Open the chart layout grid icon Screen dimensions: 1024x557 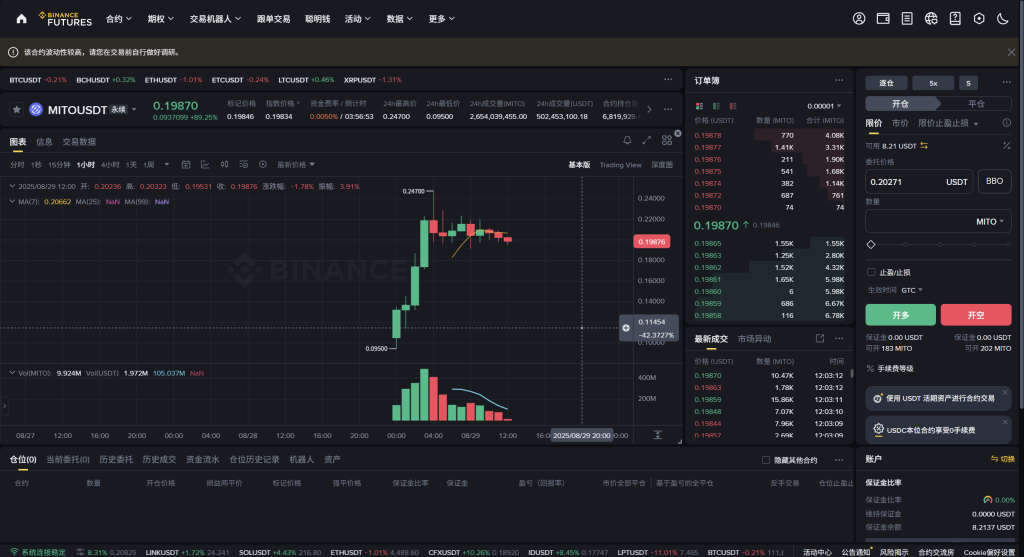click(667, 140)
